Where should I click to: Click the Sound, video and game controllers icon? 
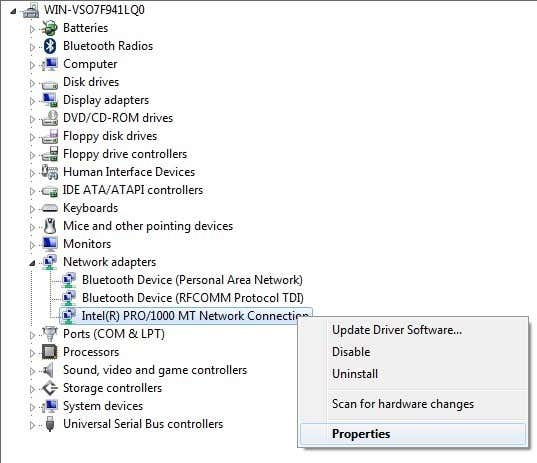point(49,370)
